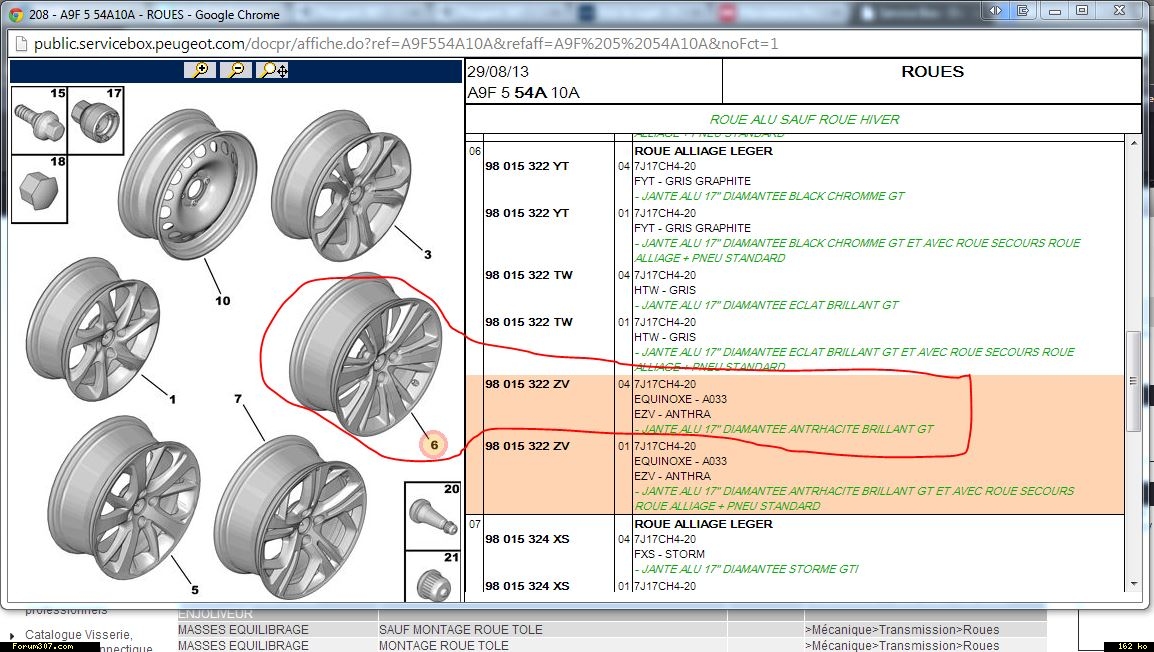Click the zoom in magnifier icon

(199, 70)
